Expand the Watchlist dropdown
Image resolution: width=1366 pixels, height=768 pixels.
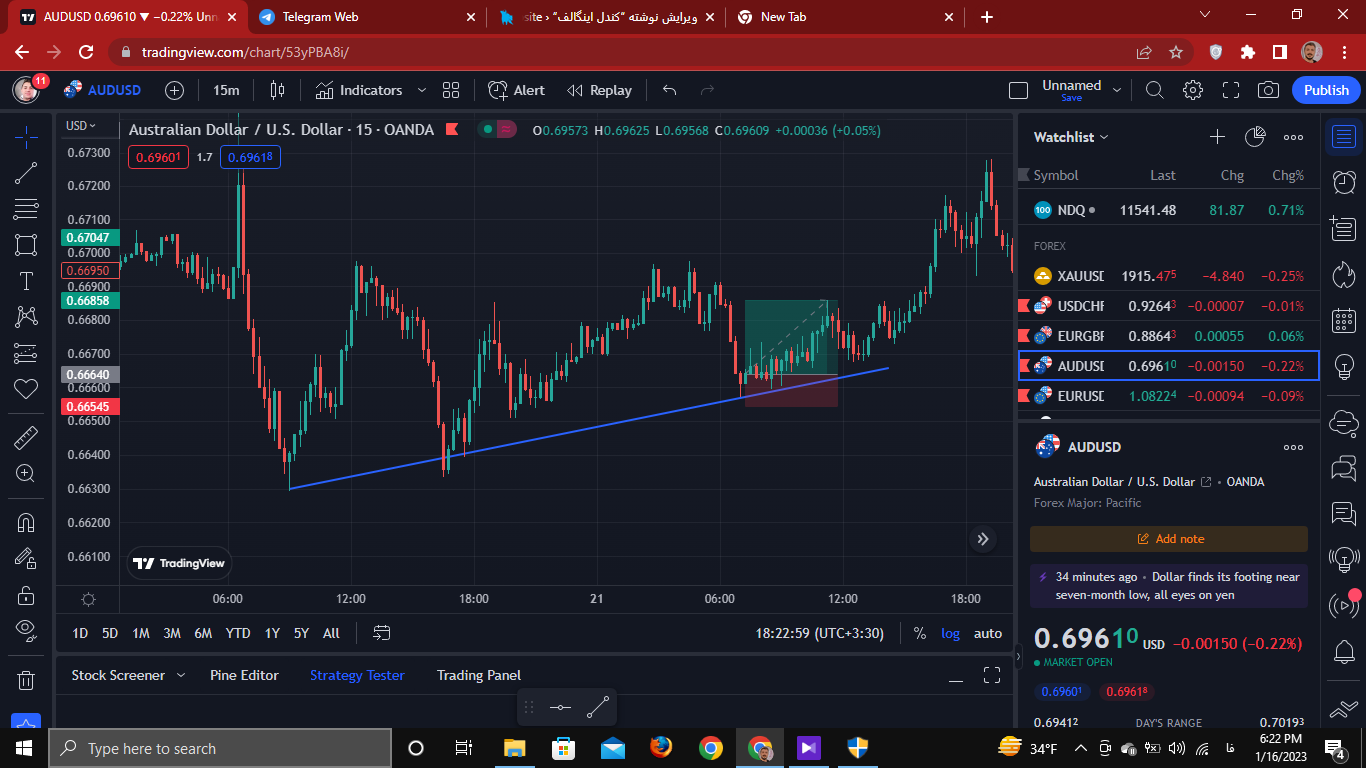(x=1071, y=137)
